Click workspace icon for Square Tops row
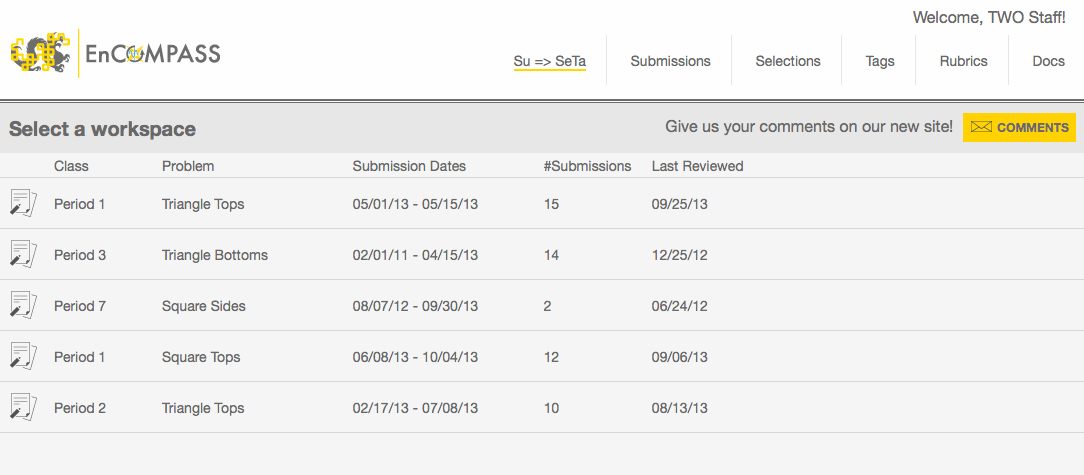The image size is (1084, 475). 23,355
